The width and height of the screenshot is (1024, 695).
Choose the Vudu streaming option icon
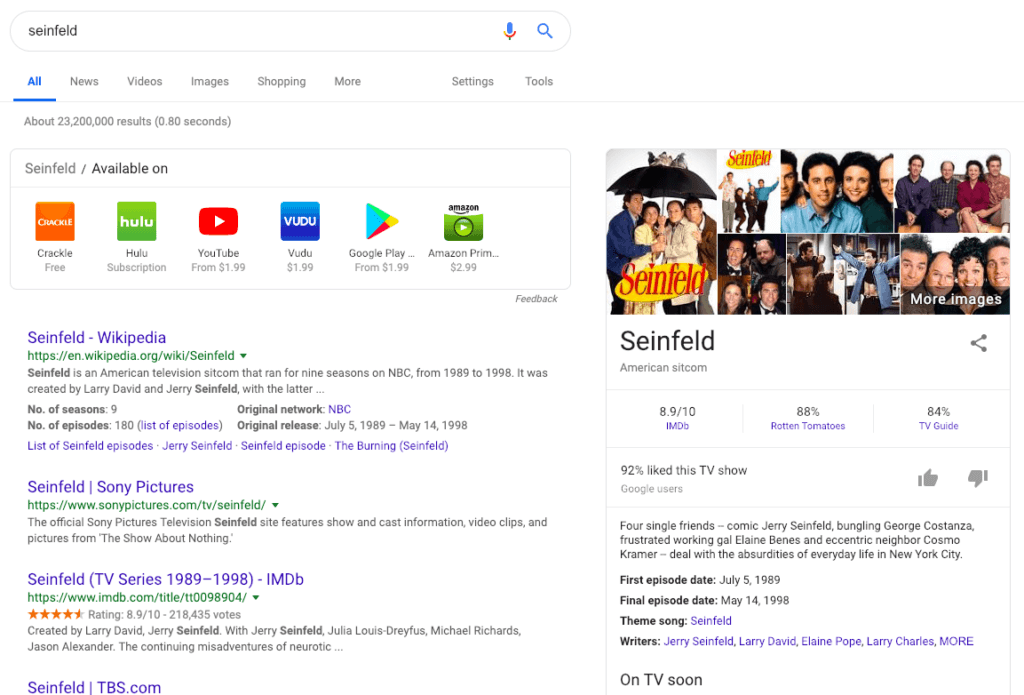300,222
